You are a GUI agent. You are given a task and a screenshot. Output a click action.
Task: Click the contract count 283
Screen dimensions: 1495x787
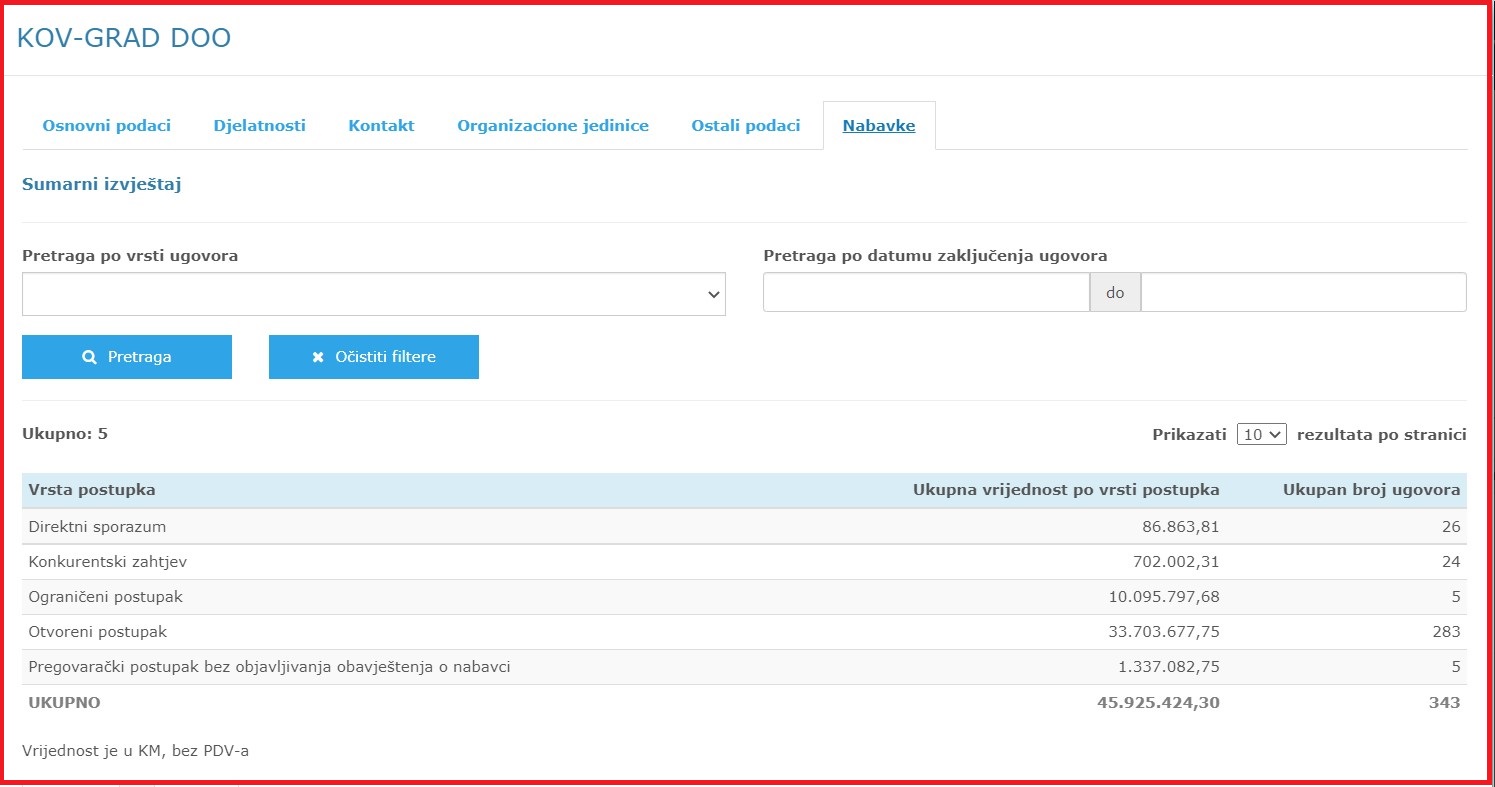(x=1446, y=632)
